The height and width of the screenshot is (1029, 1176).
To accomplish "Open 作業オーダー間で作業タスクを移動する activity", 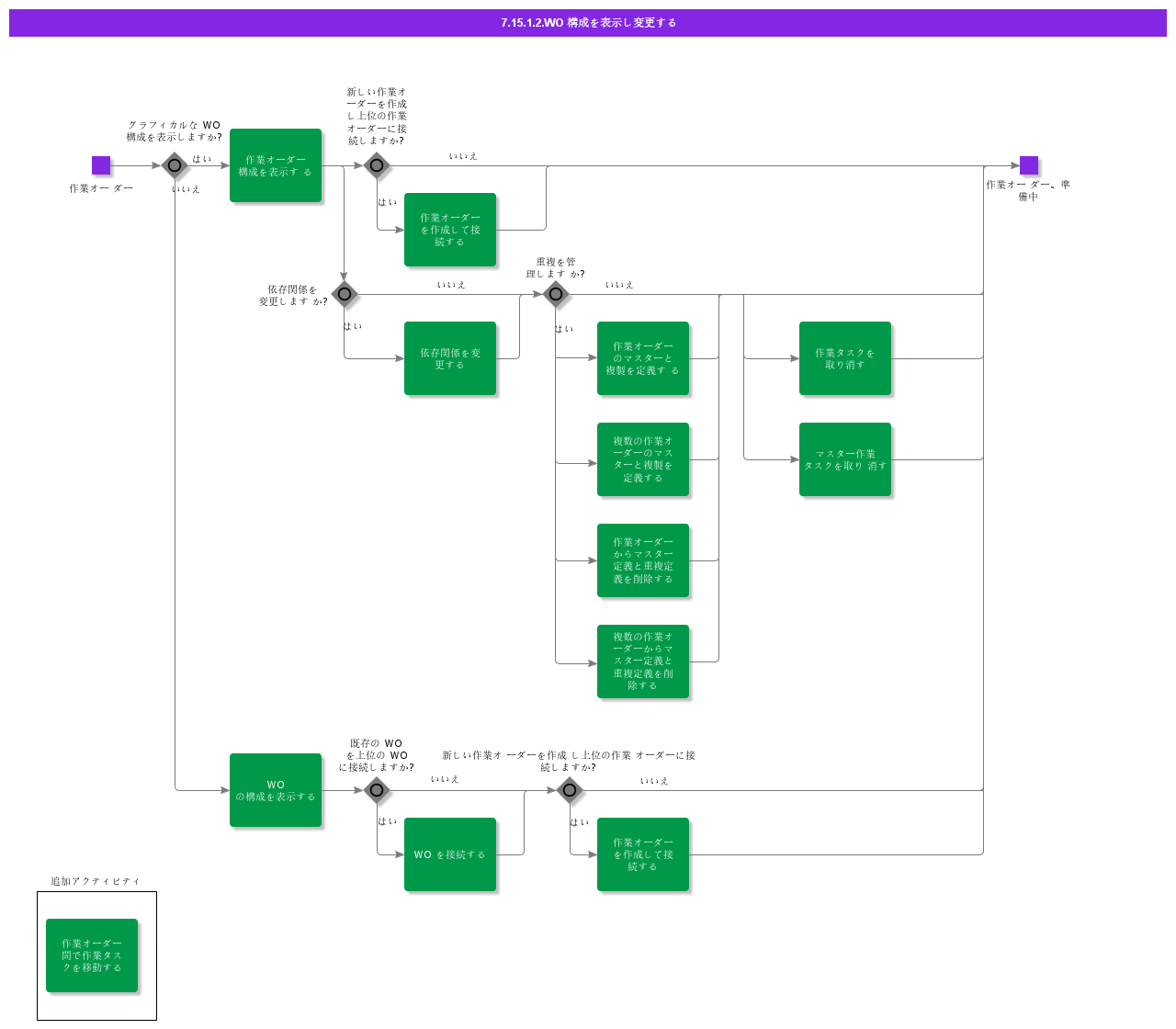I will (92, 955).
